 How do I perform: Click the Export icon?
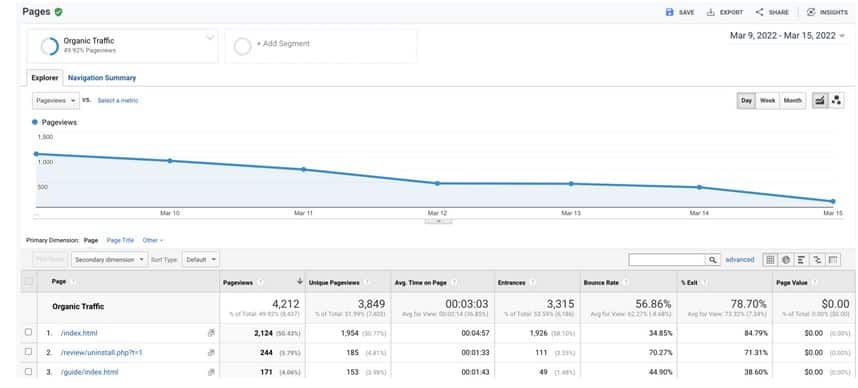click(710, 12)
